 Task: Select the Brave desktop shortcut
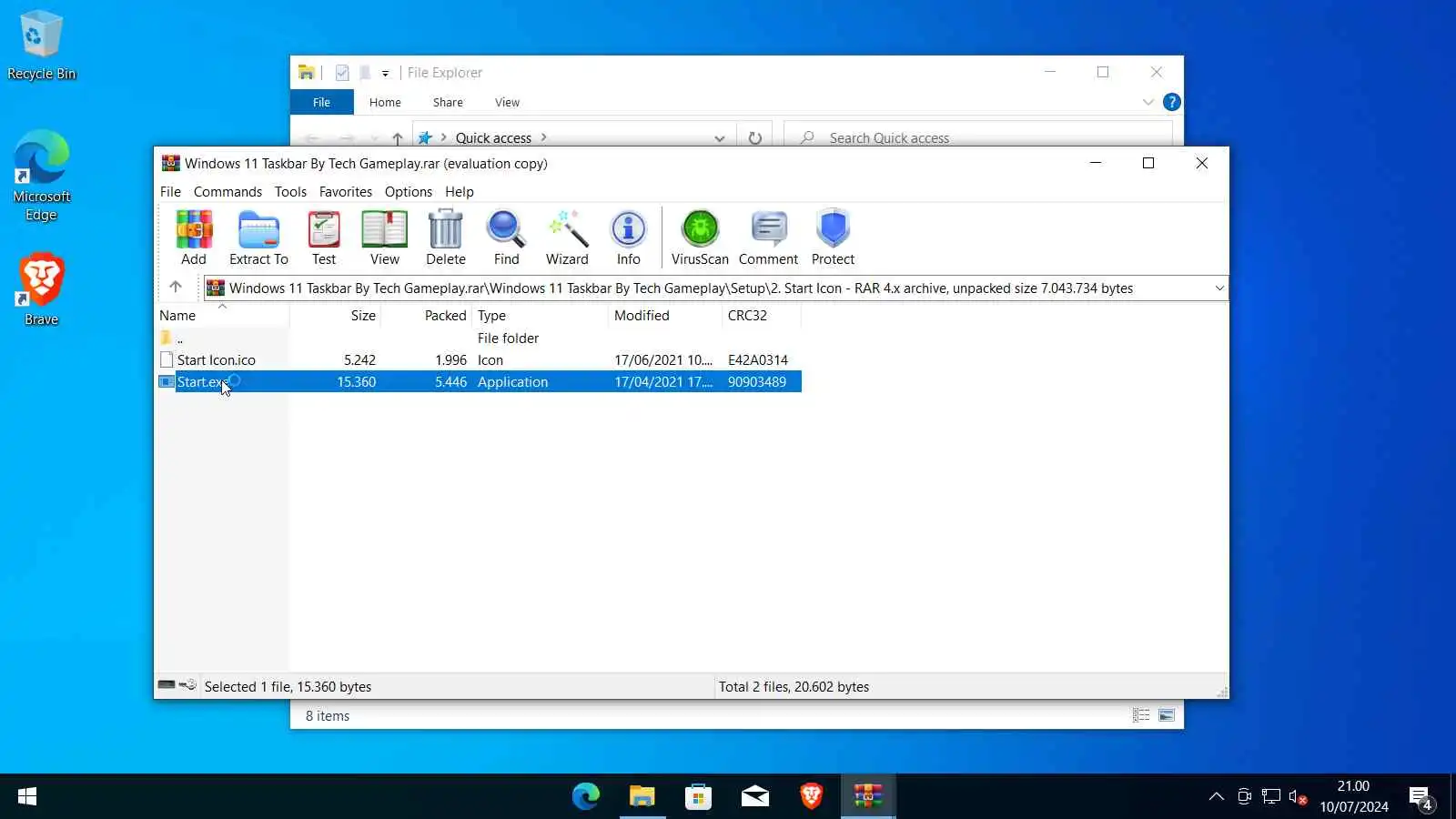(41, 289)
